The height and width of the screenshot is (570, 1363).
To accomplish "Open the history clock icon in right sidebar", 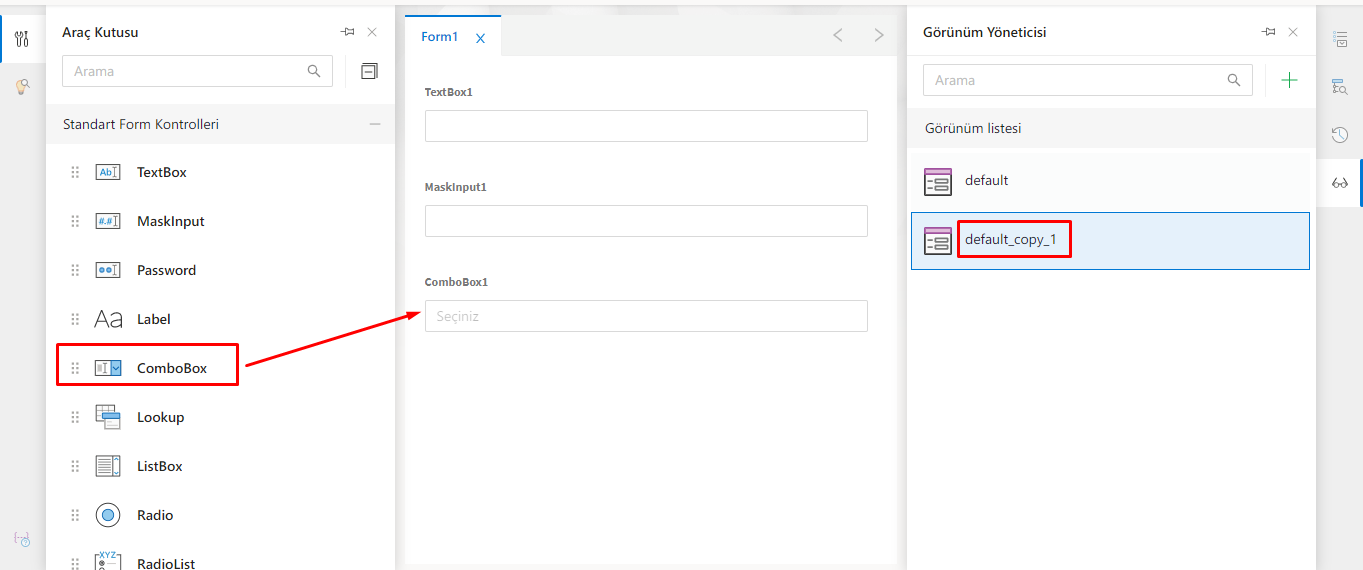I will point(1340,135).
